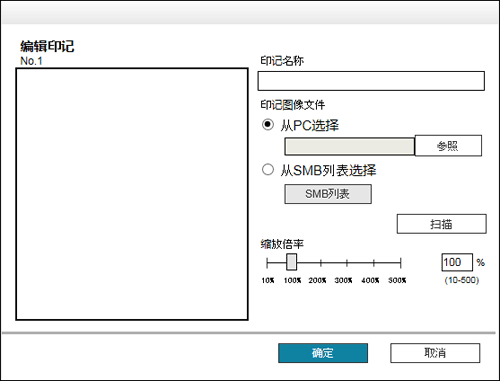Click the 200% tick label
Image resolution: width=500 pixels, height=381 pixels.
[317, 280]
